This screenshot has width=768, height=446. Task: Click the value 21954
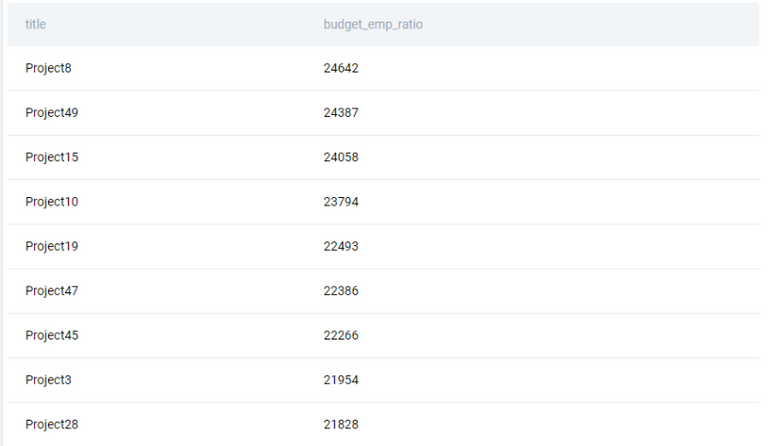pos(341,380)
